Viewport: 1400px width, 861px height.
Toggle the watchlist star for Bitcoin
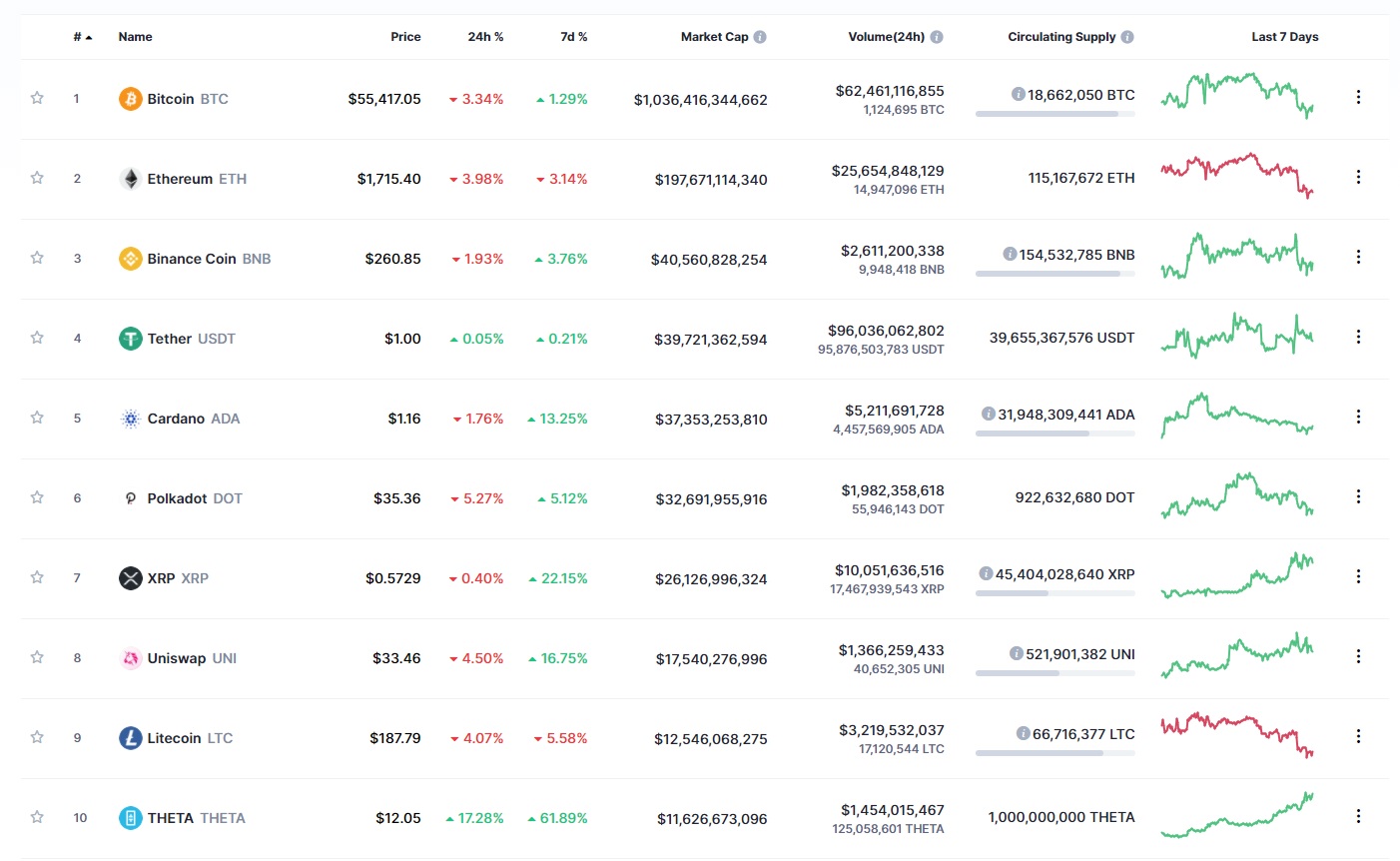[37, 98]
